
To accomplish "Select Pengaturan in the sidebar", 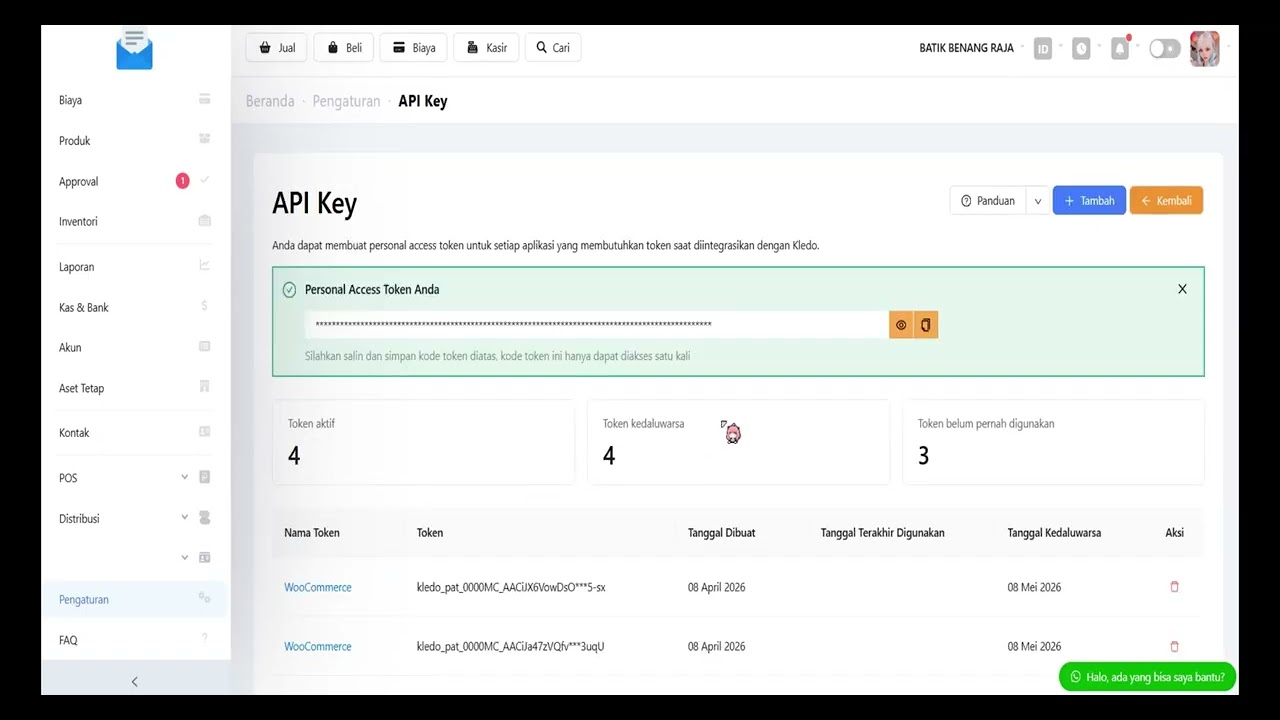I will pos(135,599).
